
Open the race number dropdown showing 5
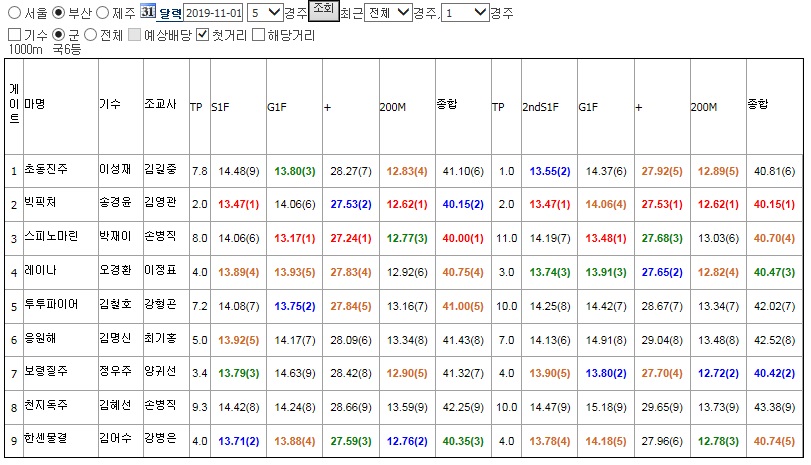point(265,13)
